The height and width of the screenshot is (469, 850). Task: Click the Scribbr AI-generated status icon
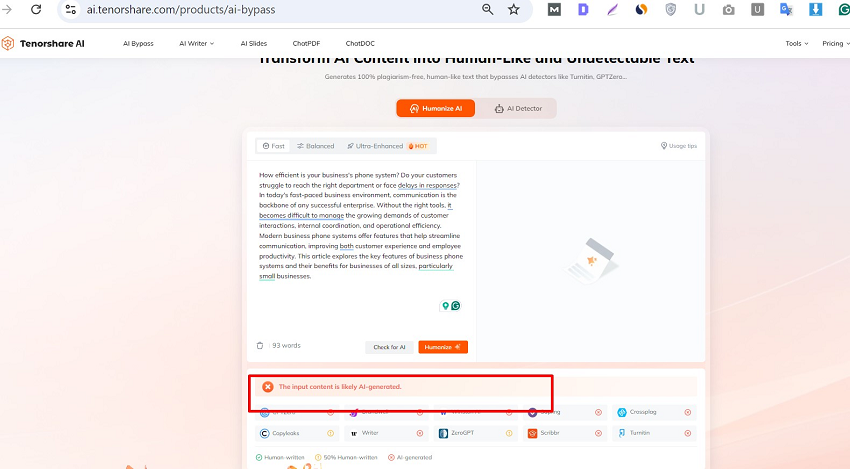598,433
